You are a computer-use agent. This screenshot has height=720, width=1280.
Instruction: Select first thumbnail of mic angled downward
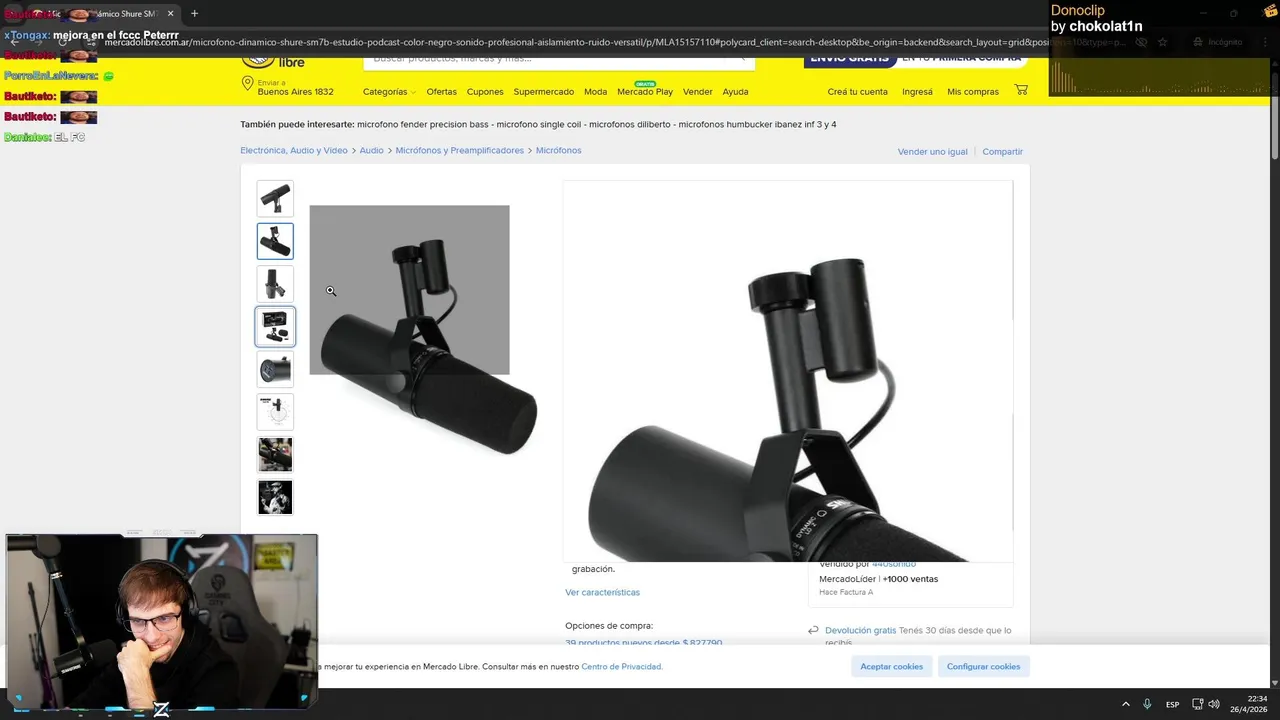tap(275, 198)
